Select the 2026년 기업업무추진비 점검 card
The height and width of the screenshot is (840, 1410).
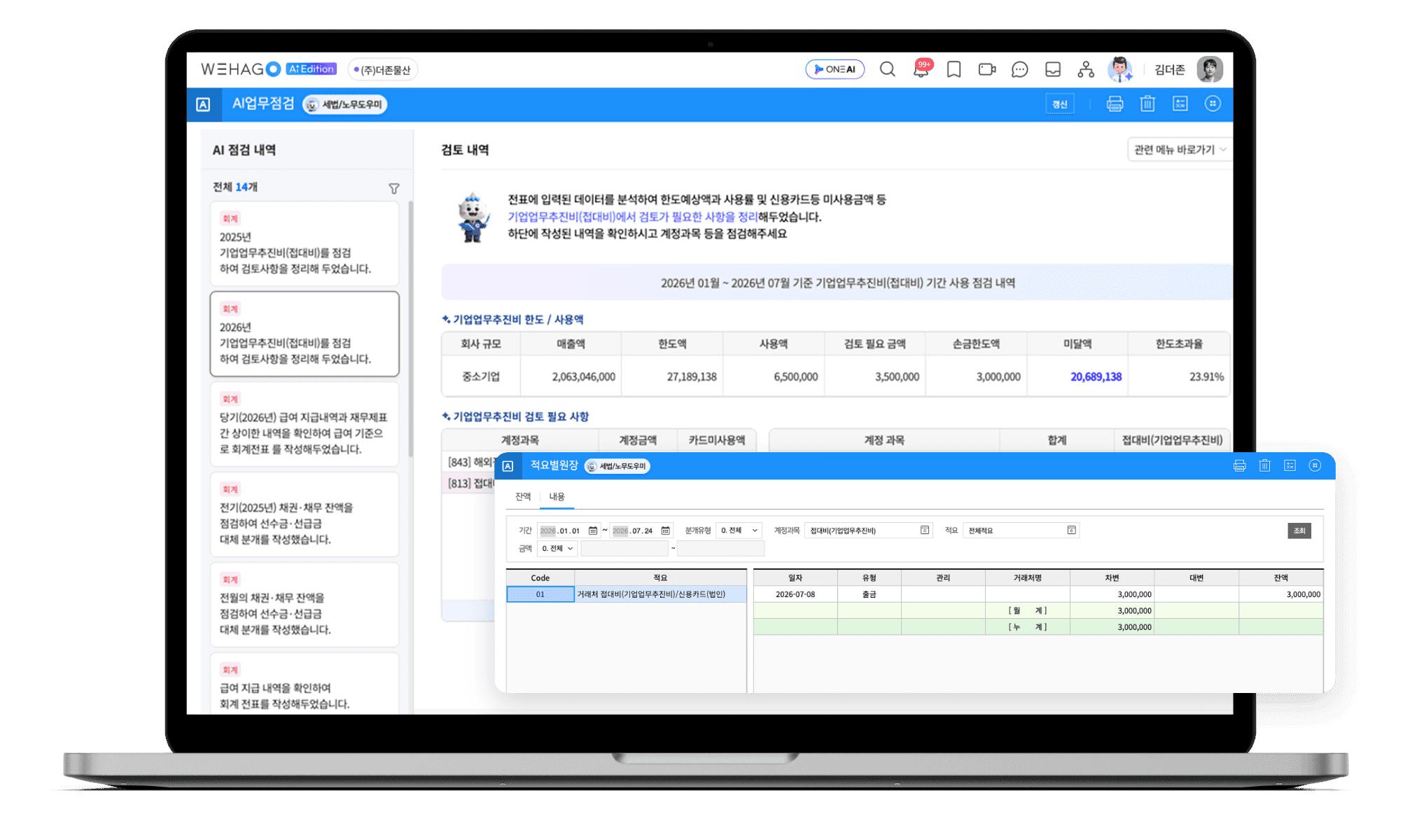[305, 334]
